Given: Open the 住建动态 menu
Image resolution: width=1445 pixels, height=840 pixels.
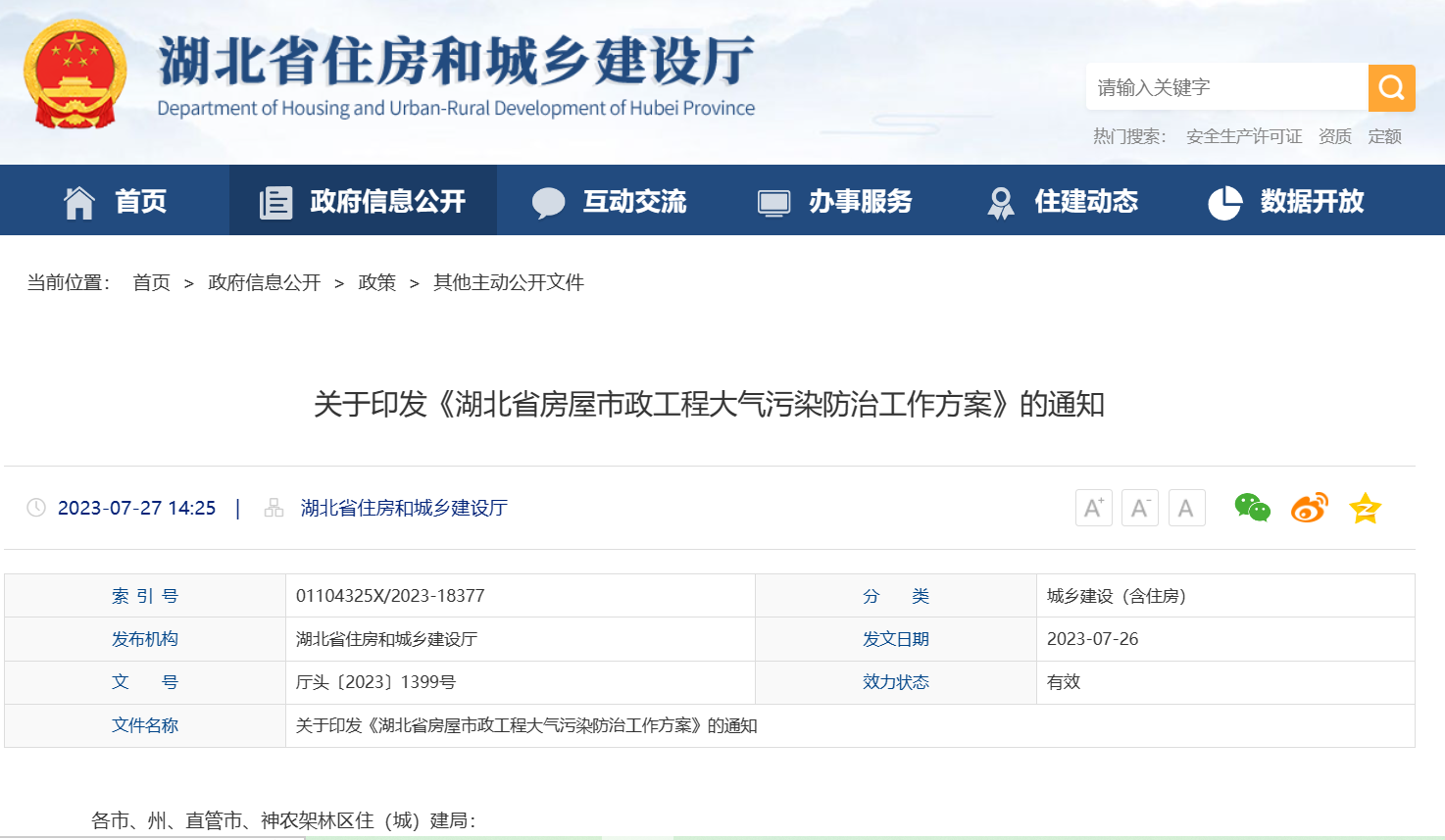Looking at the screenshot, I should click(1085, 200).
